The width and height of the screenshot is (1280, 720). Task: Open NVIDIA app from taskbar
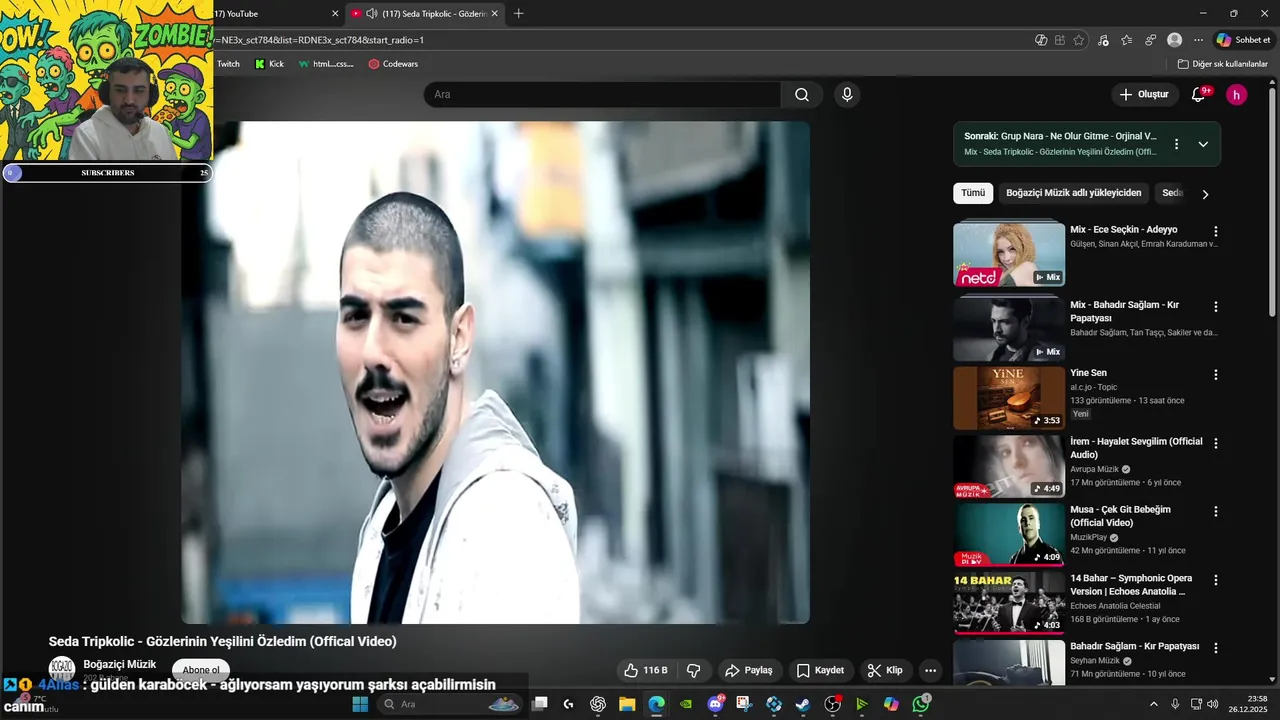point(686,704)
